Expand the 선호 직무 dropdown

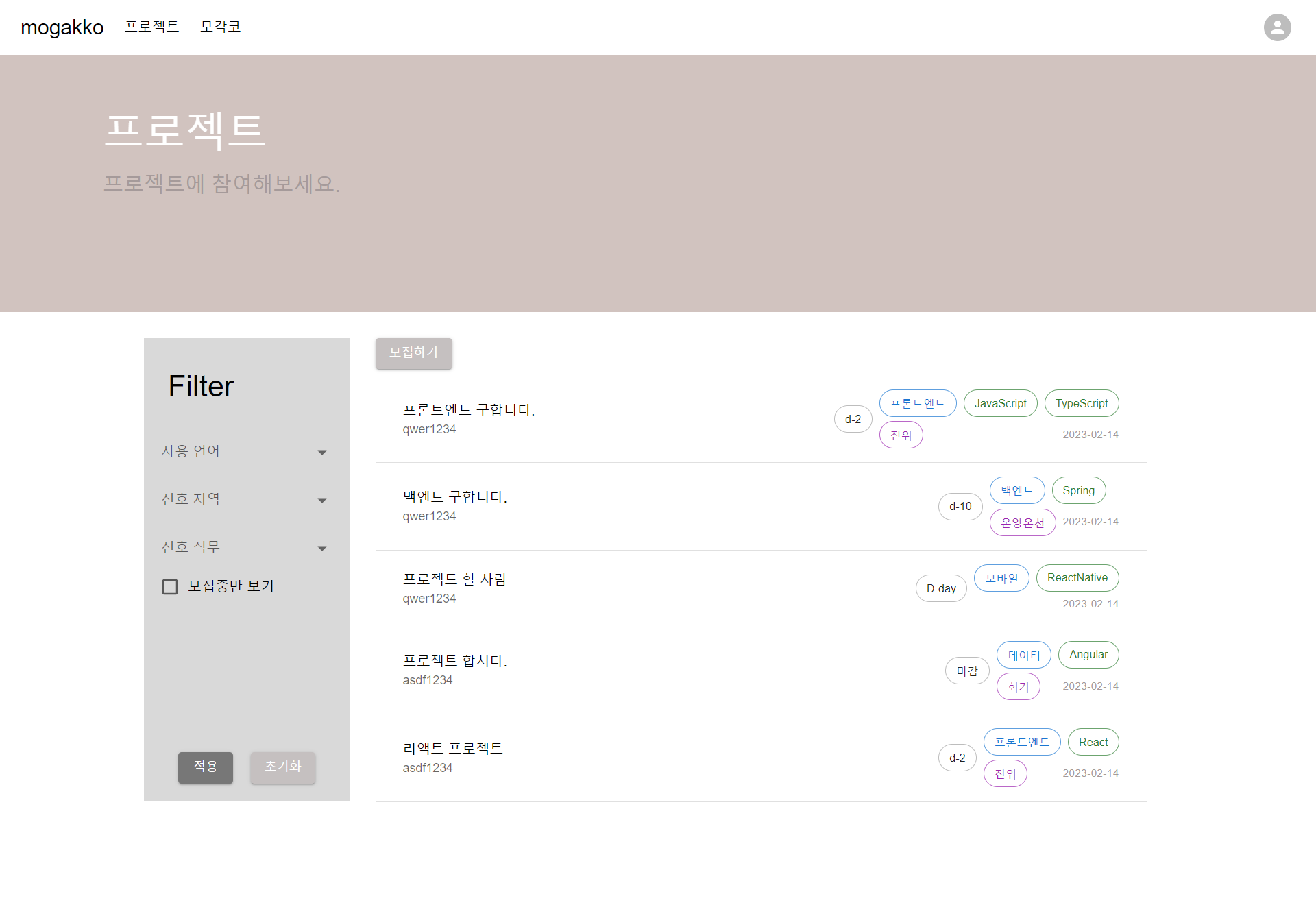click(246, 548)
